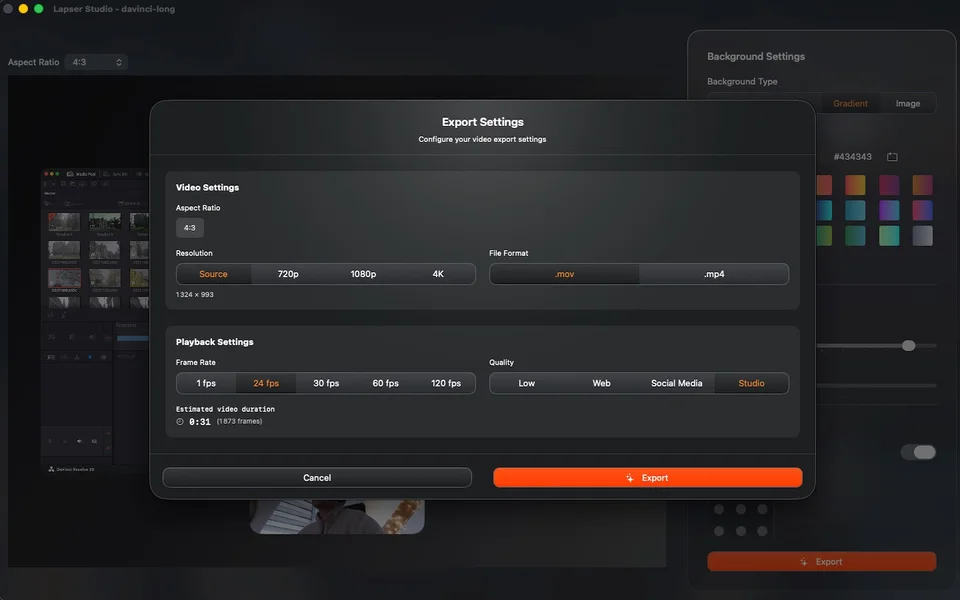Click the 1324 x 993 resolution text
This screenshot has width=960, height=600.
(x=195, y=294)
